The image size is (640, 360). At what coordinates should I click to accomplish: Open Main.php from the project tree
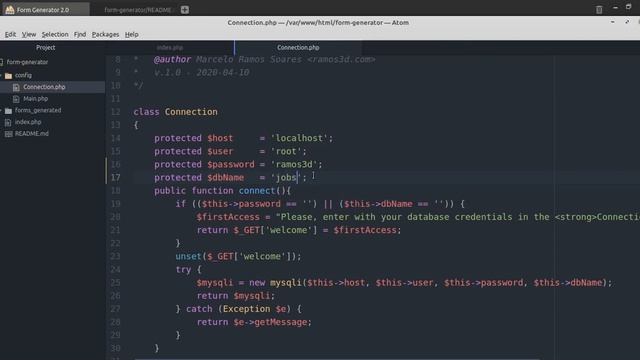click(x=36, y=99)
